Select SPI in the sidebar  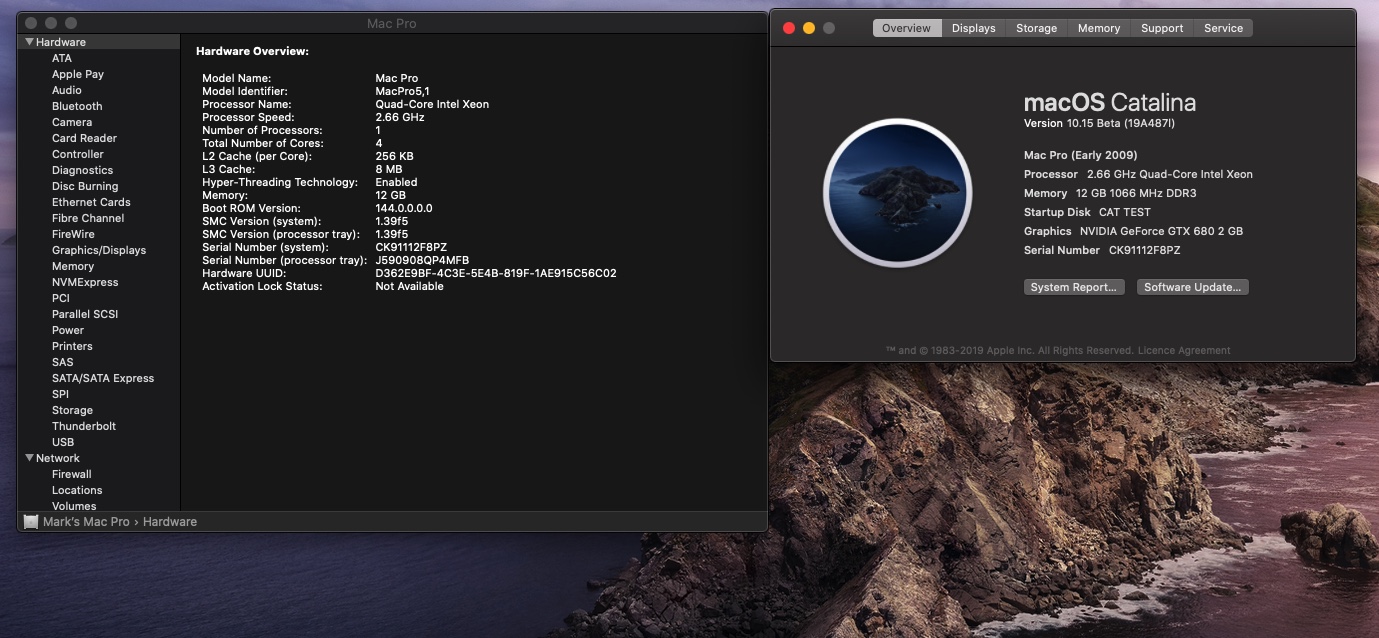click(60, 394)
